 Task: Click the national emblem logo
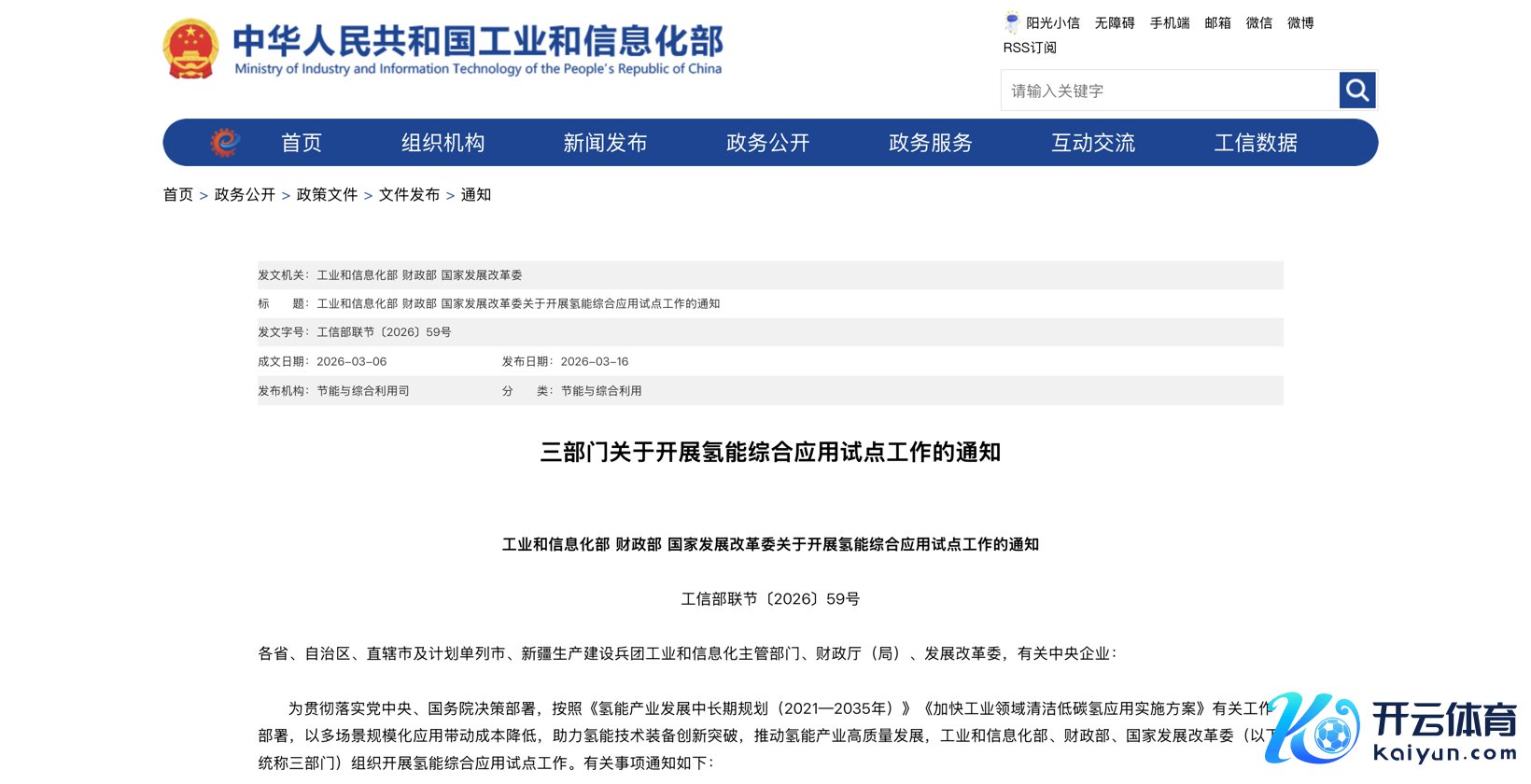point(190,49)
